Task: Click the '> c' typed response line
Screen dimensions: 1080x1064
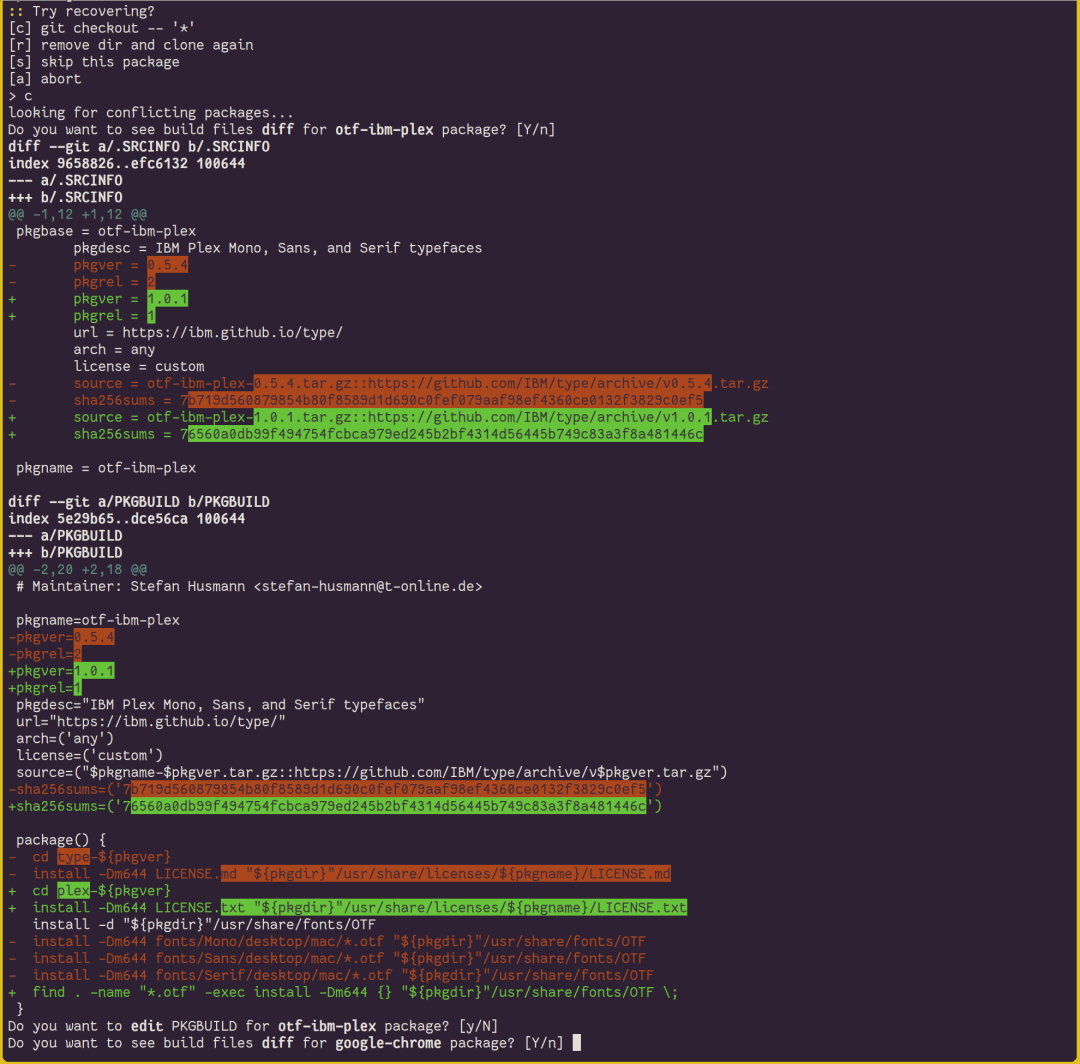Action: coord(21,96)
